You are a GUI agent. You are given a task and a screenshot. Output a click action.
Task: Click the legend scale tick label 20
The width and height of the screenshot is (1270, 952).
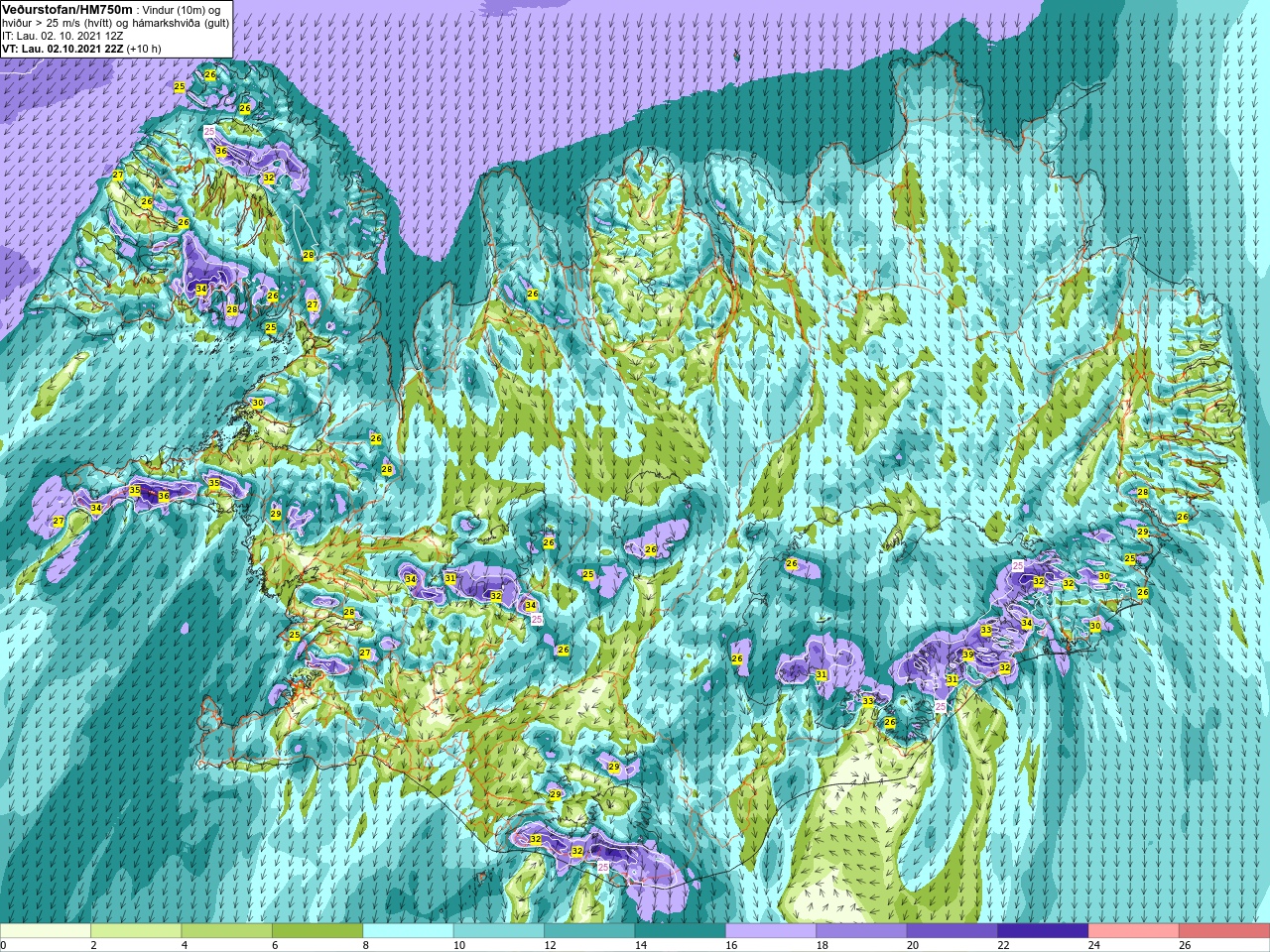click(913, 945)
